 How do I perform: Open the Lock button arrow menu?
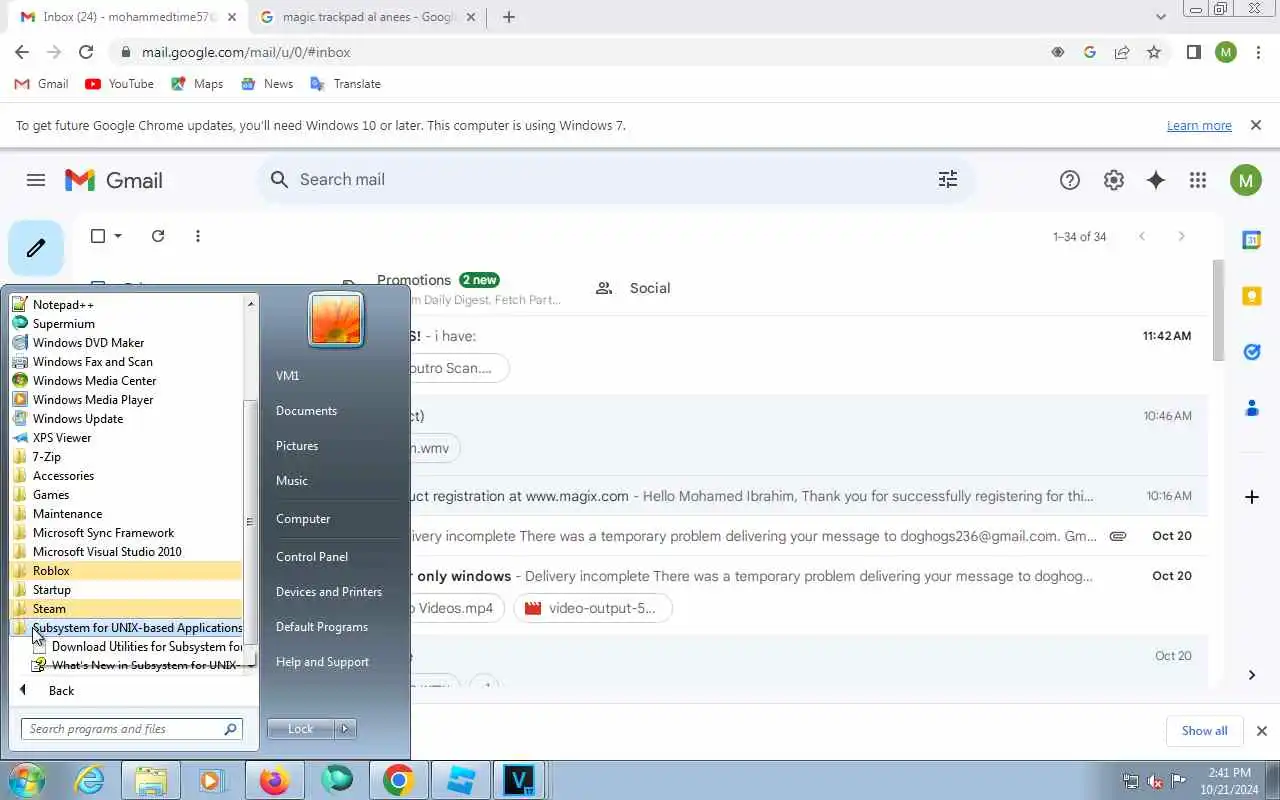[345, 729]
